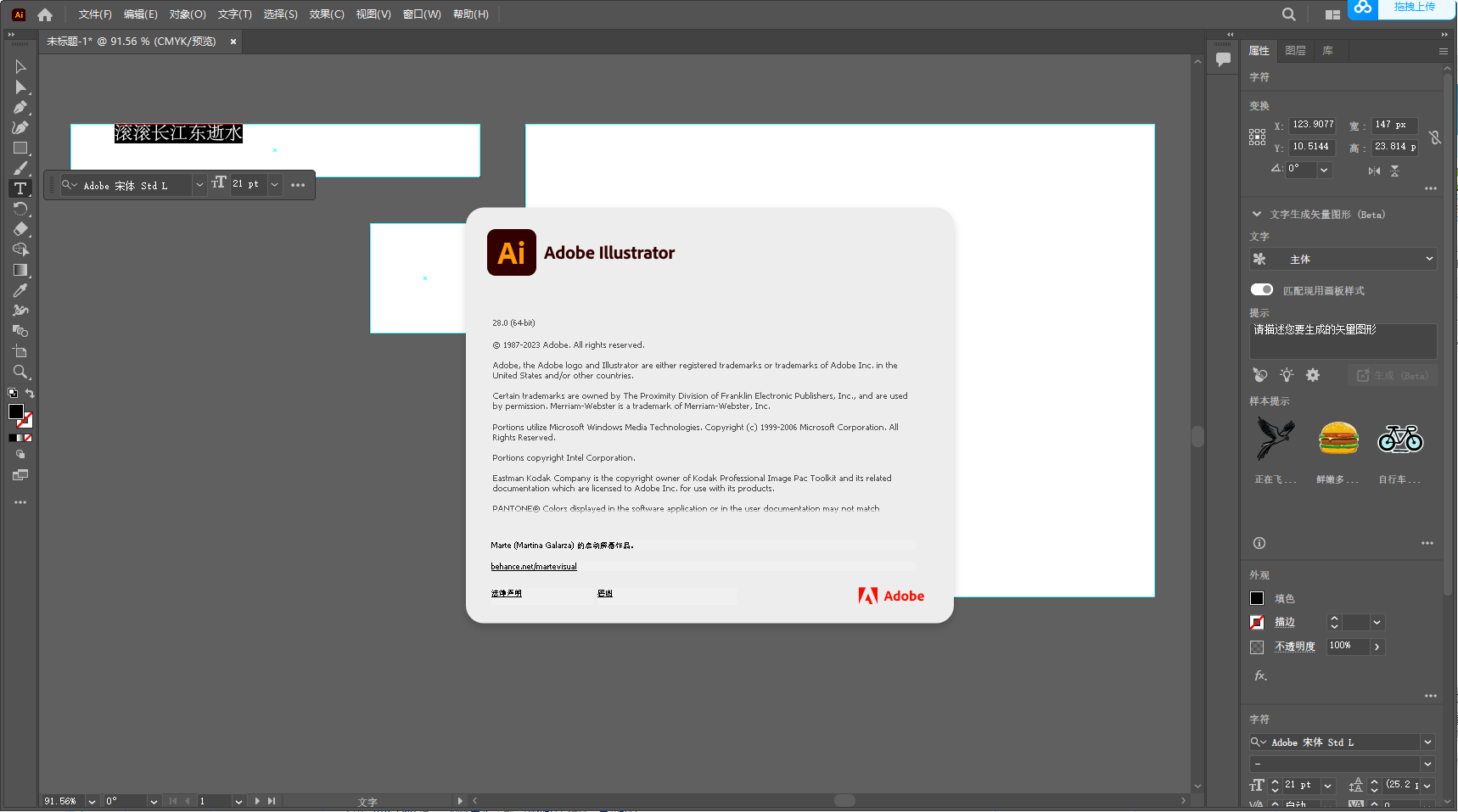Reset to default fill and stroke

pos(13,393)
